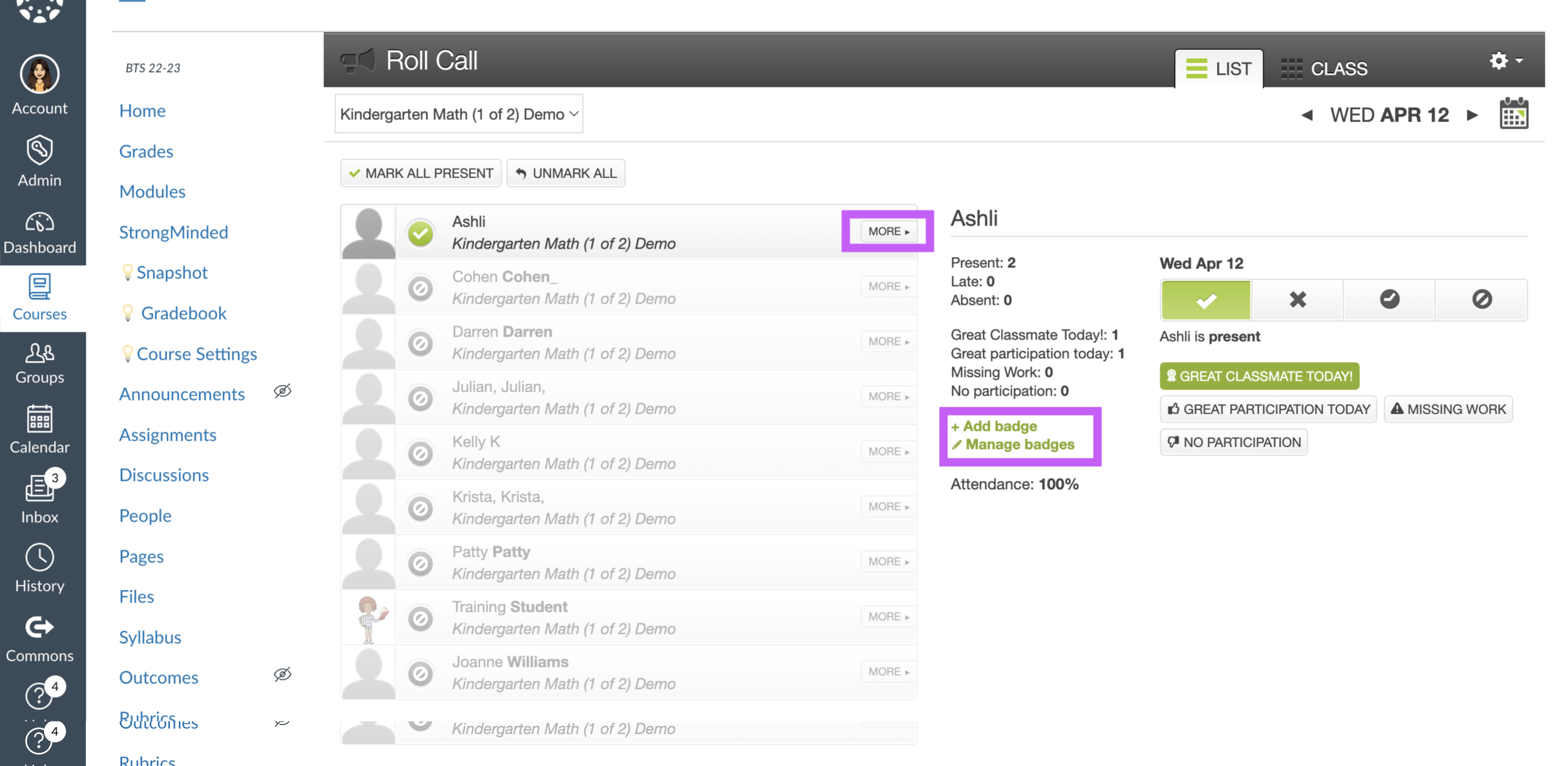Screen dimensions: 1568x766
Task: Toggle attendance status for Darren Darren
Action: (420, 343)
